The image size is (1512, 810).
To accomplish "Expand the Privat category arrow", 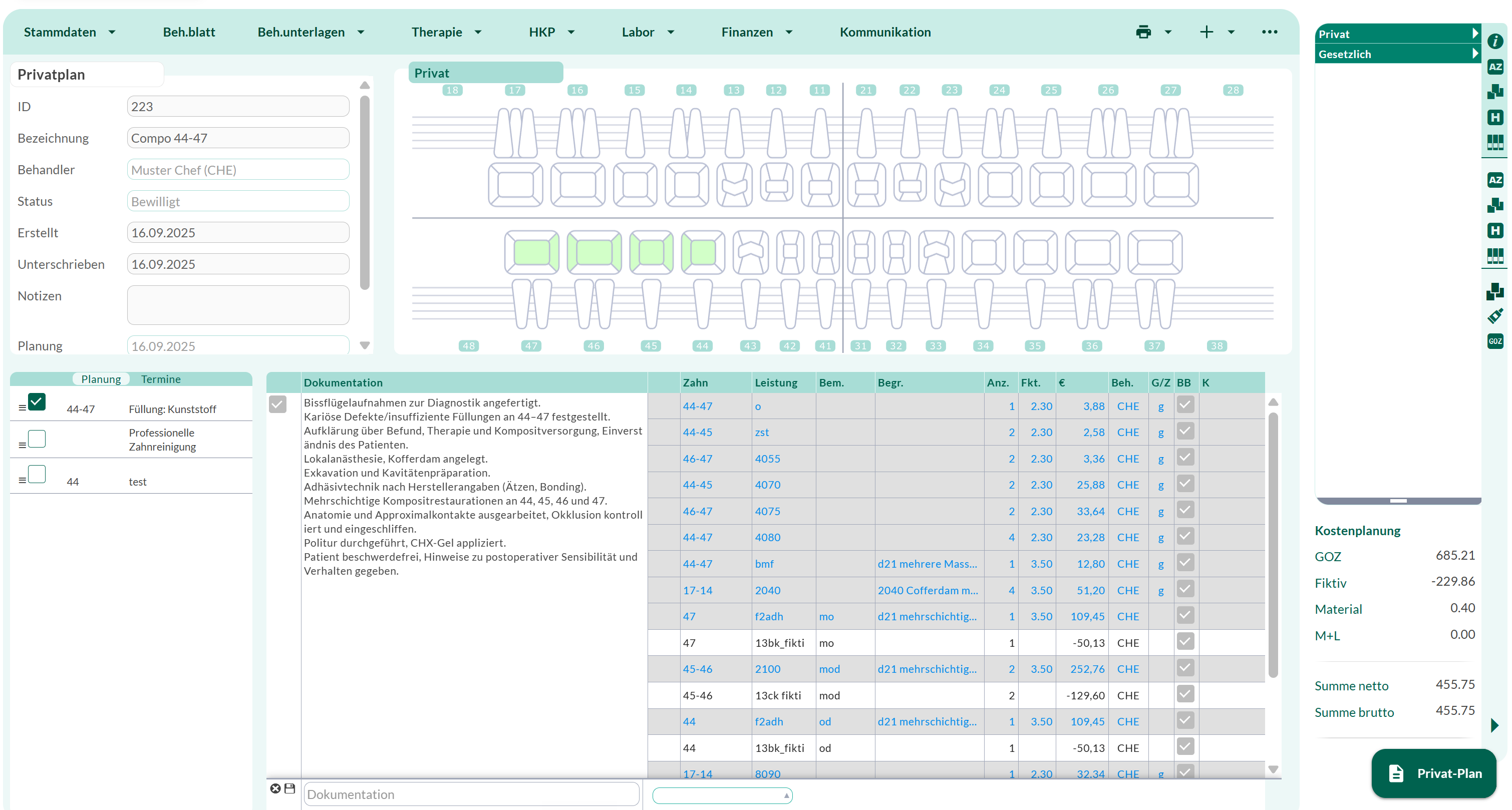I will coord(1474,34).
